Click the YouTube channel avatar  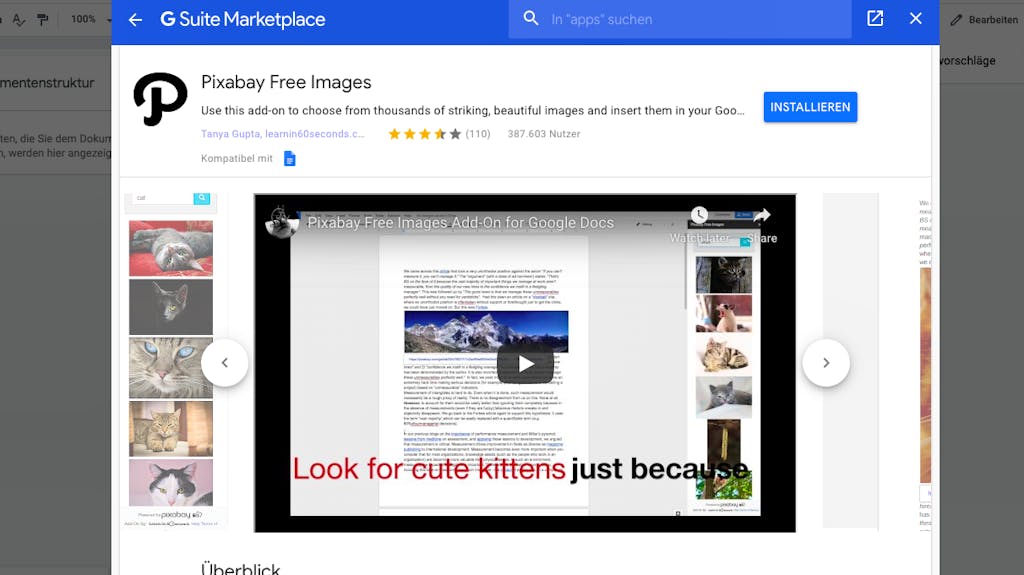282,222
